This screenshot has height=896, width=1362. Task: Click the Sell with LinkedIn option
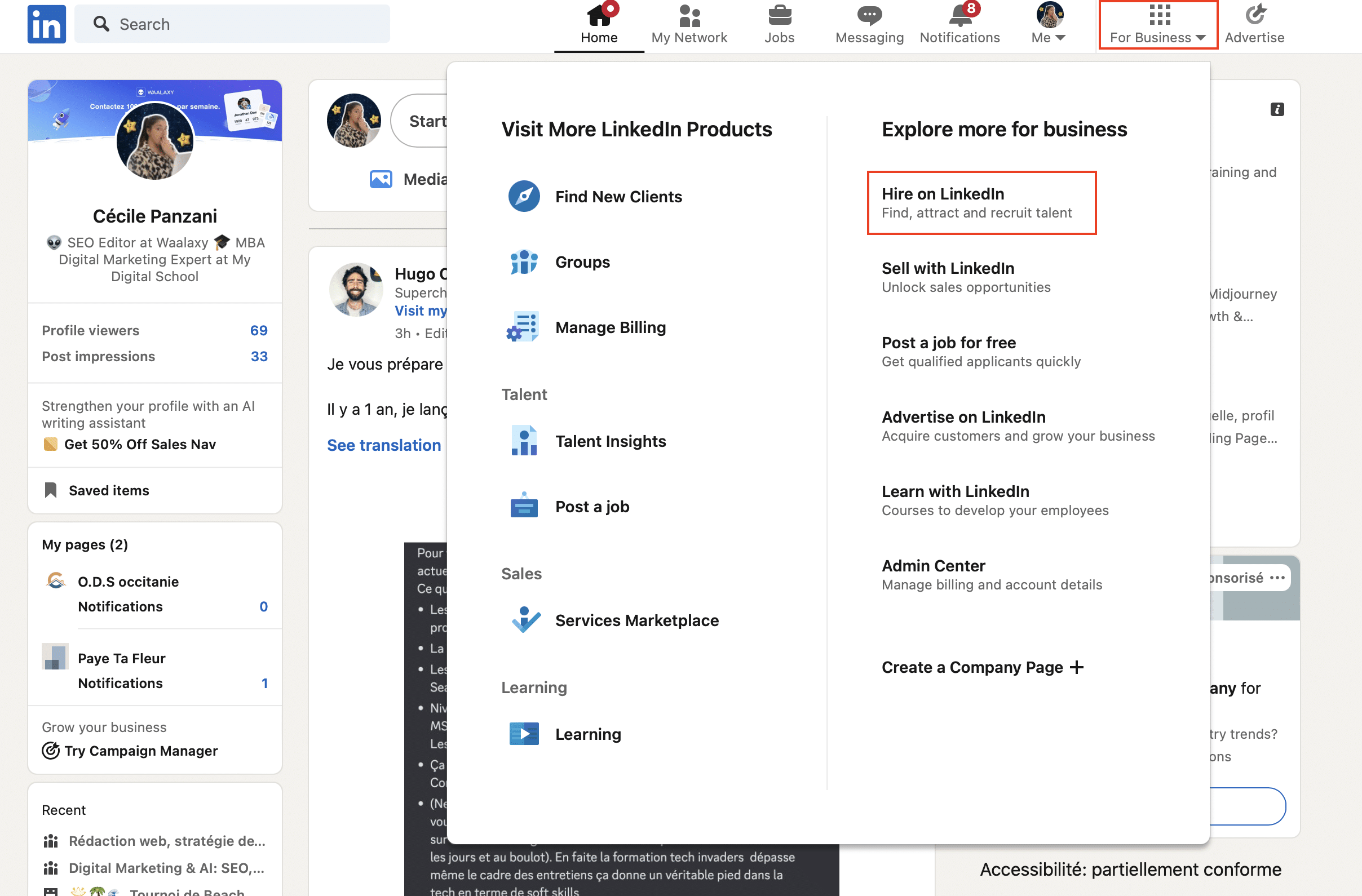948,267
